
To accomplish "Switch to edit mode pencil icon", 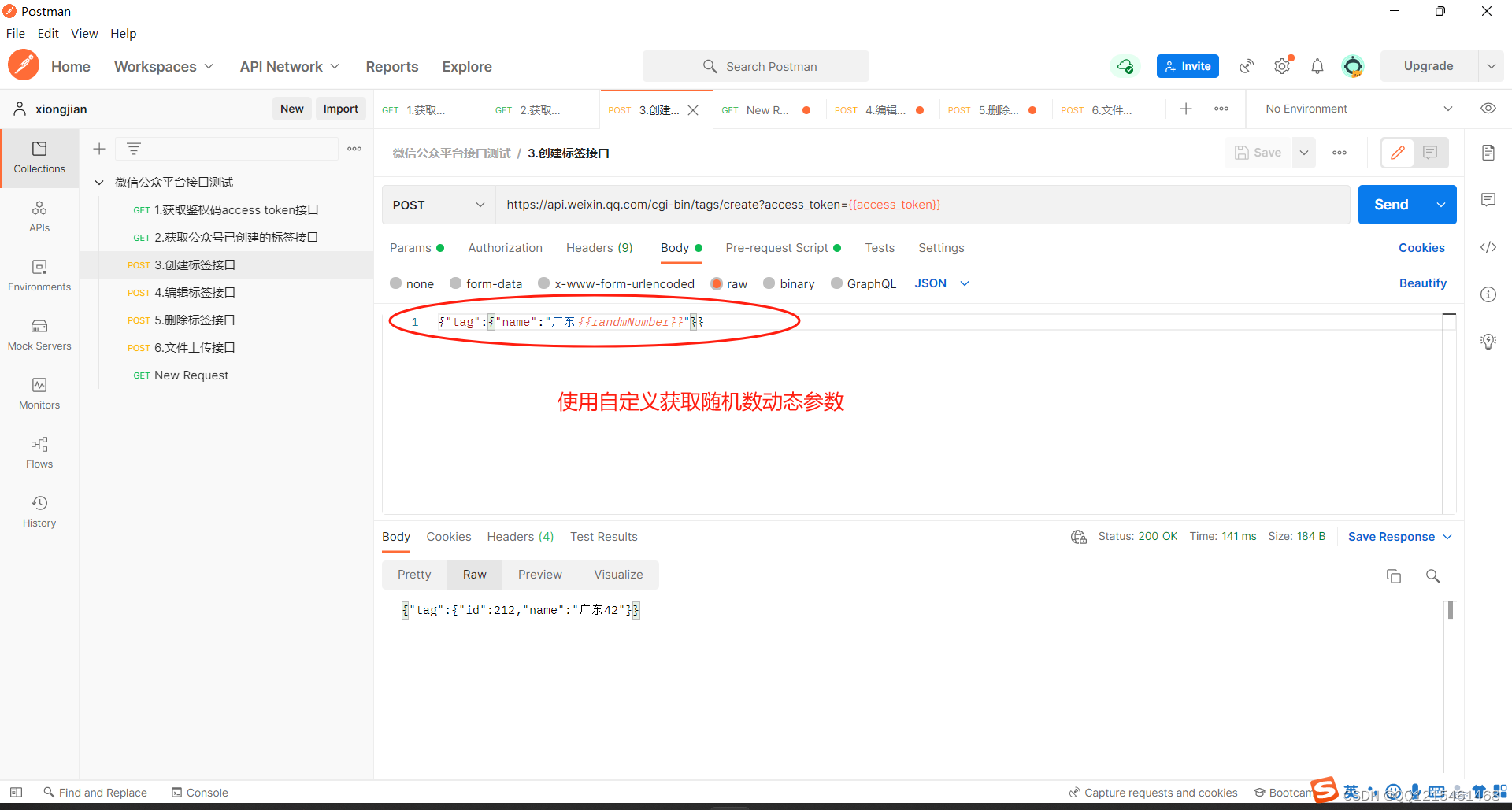I will (x=1398, y=153).
